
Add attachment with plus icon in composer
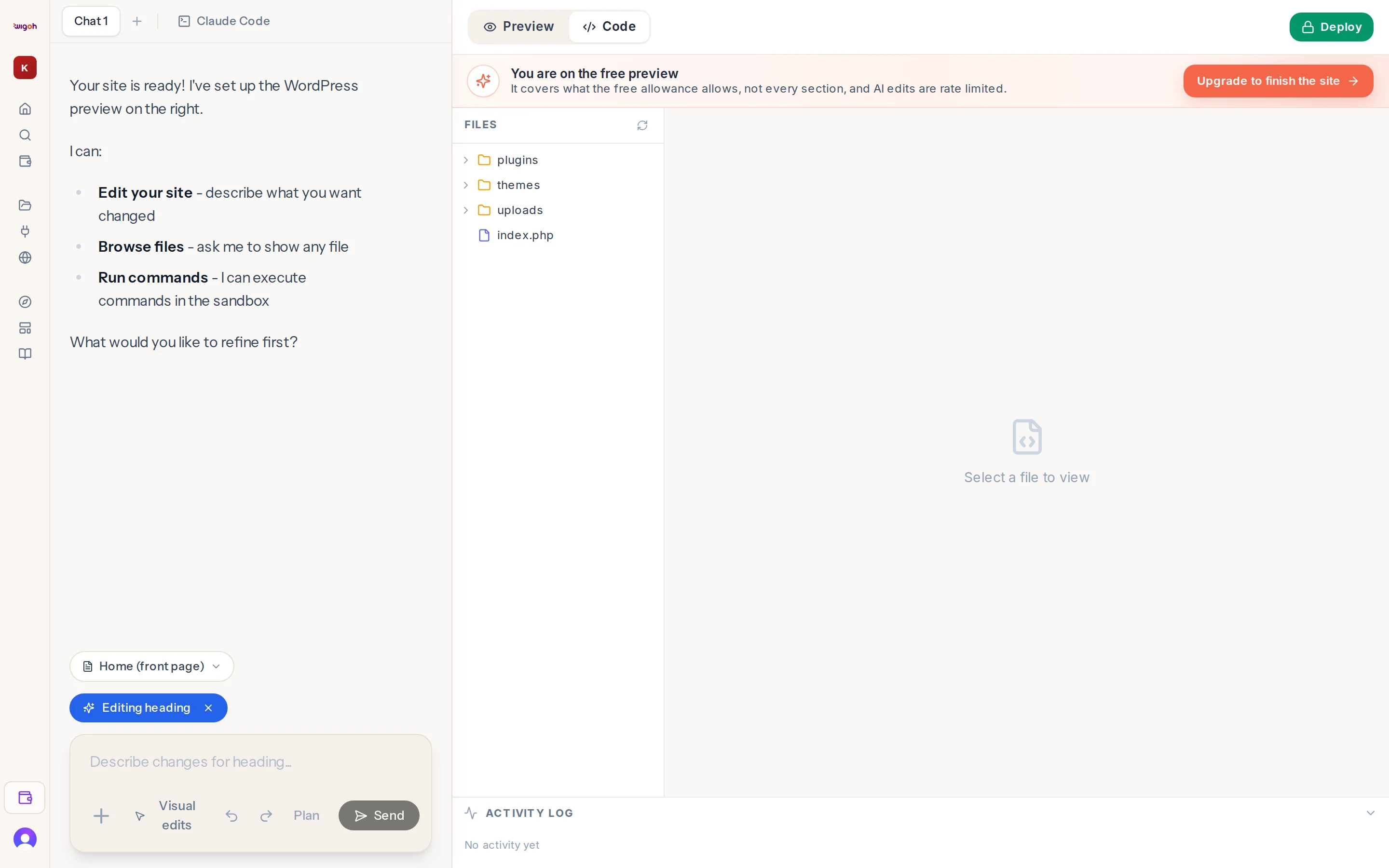101,816
